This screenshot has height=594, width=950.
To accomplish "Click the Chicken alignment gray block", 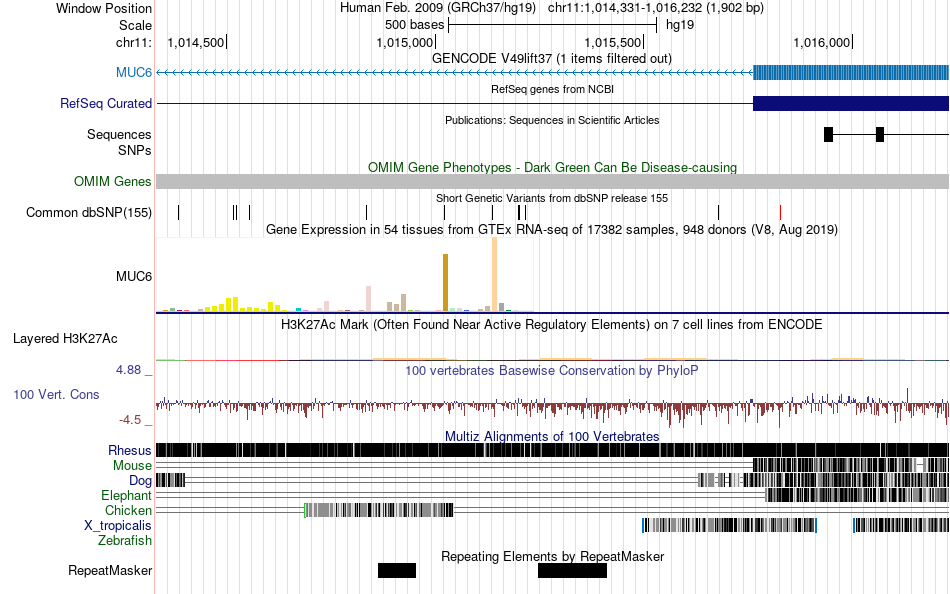I will (x=379, y=510).
